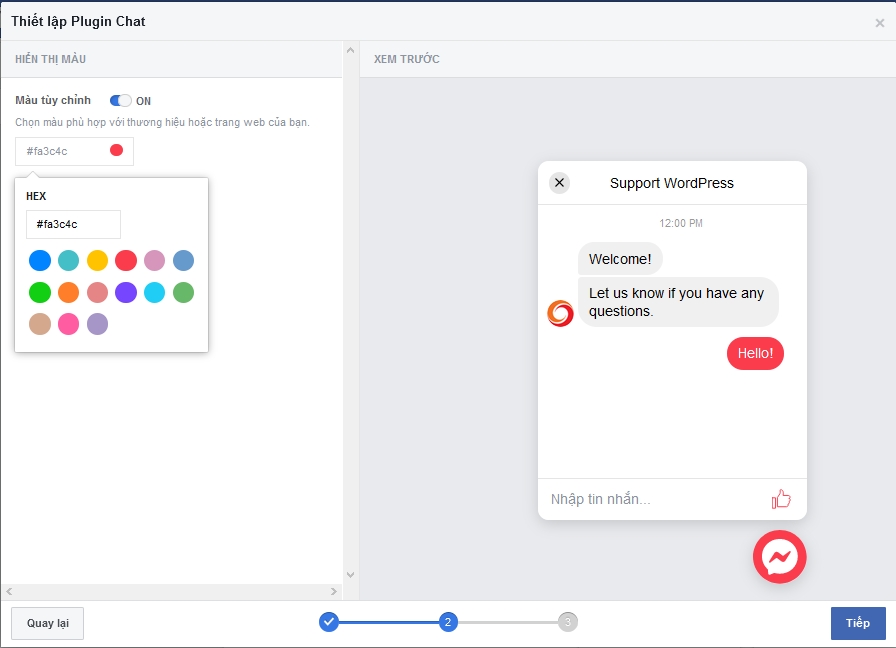Jump to step 3 indicator
Image resolution: width=896 pixels, height=648 pixels.
click(x=568, y=622)
